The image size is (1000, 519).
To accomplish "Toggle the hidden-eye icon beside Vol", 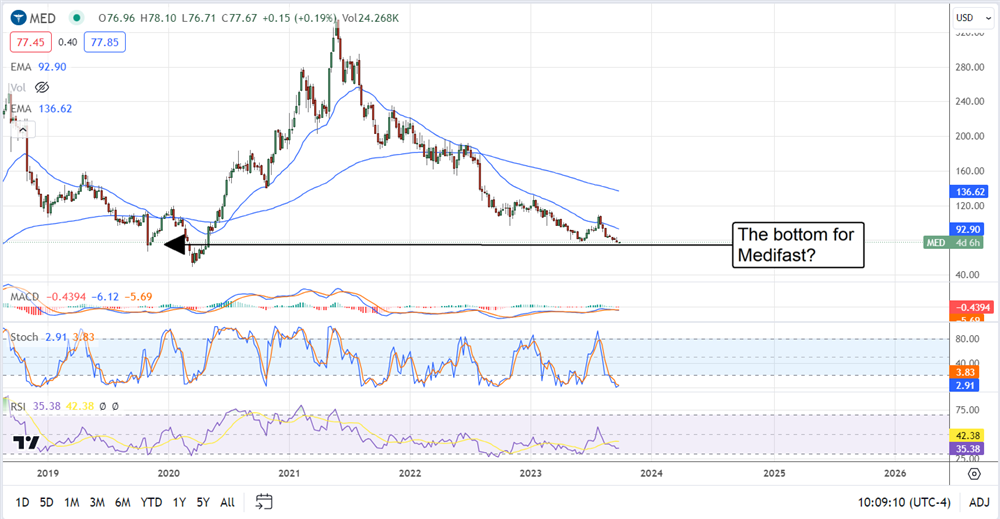I will (42, 87).
